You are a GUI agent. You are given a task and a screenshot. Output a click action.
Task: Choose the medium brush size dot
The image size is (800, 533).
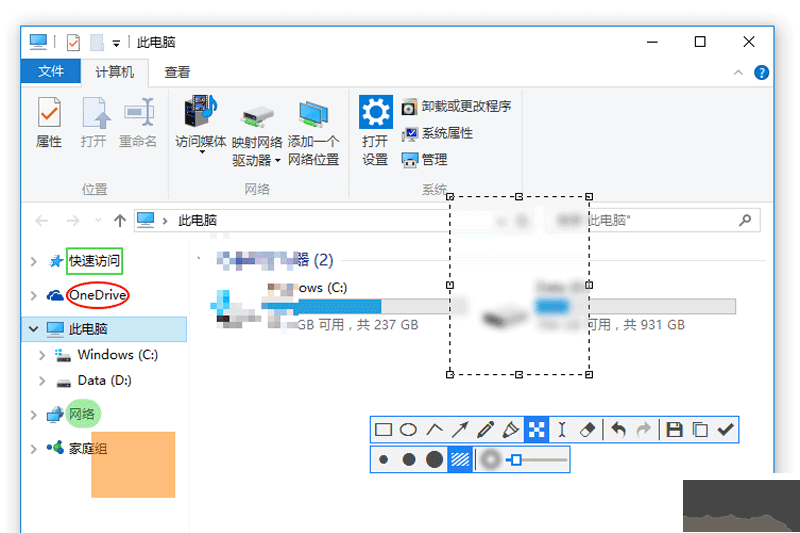click(x=409, y=460)
